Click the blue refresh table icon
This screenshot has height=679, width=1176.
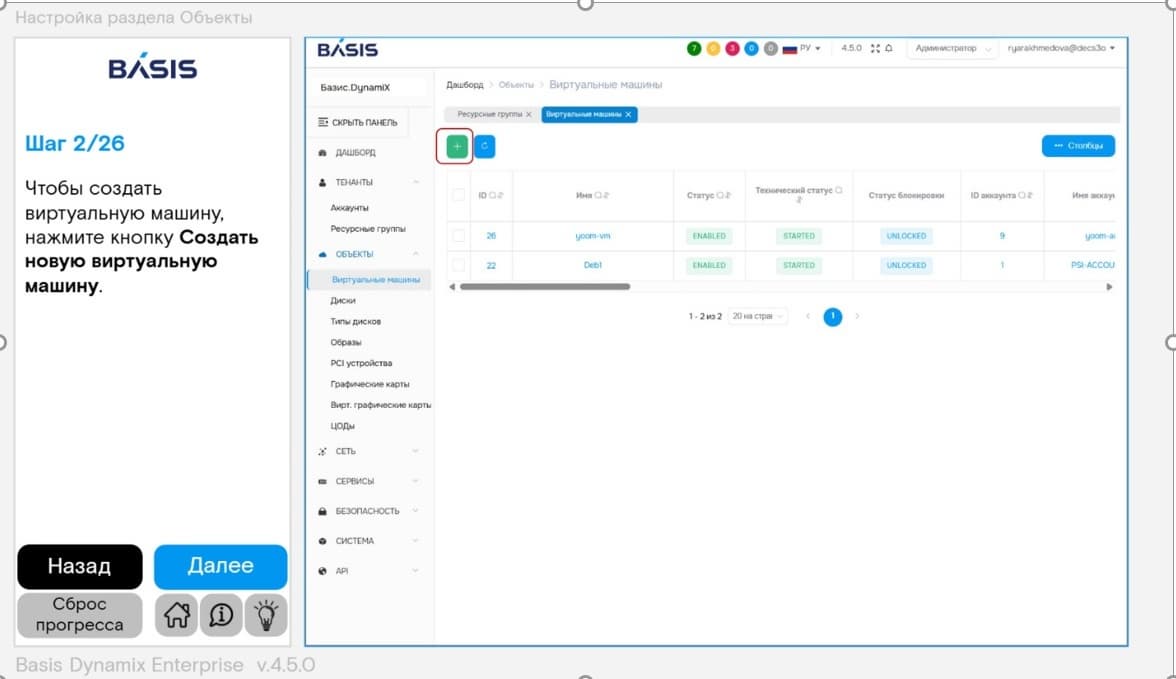click(484, 146)
